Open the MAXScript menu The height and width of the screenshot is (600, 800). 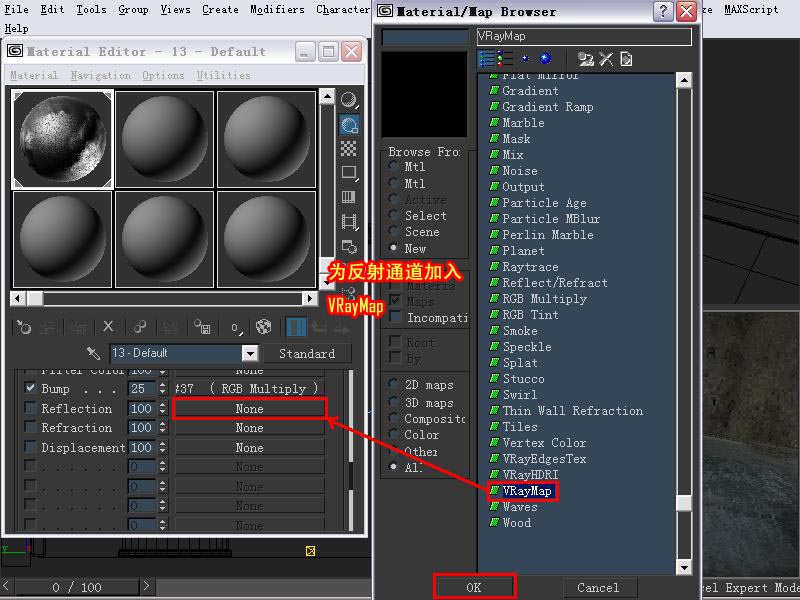(x=751, y=9)
